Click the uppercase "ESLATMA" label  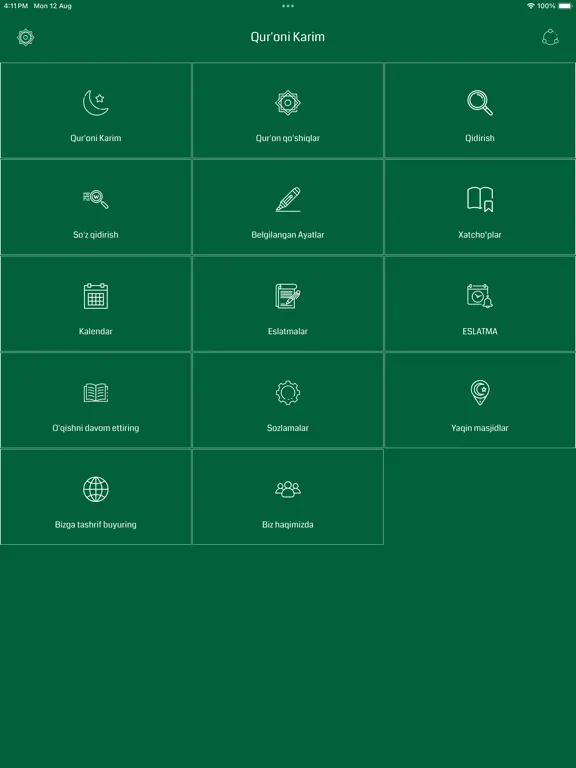(x=480, y=331)
